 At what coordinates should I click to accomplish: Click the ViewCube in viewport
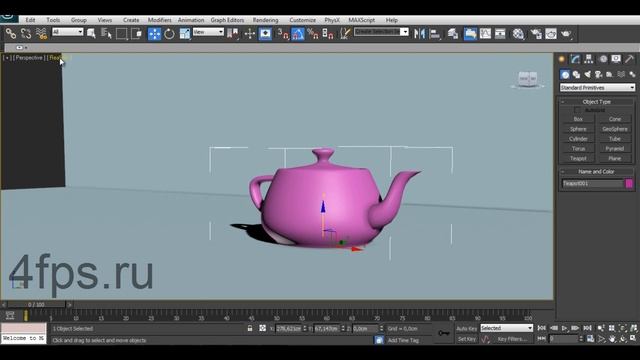[527, 79]
